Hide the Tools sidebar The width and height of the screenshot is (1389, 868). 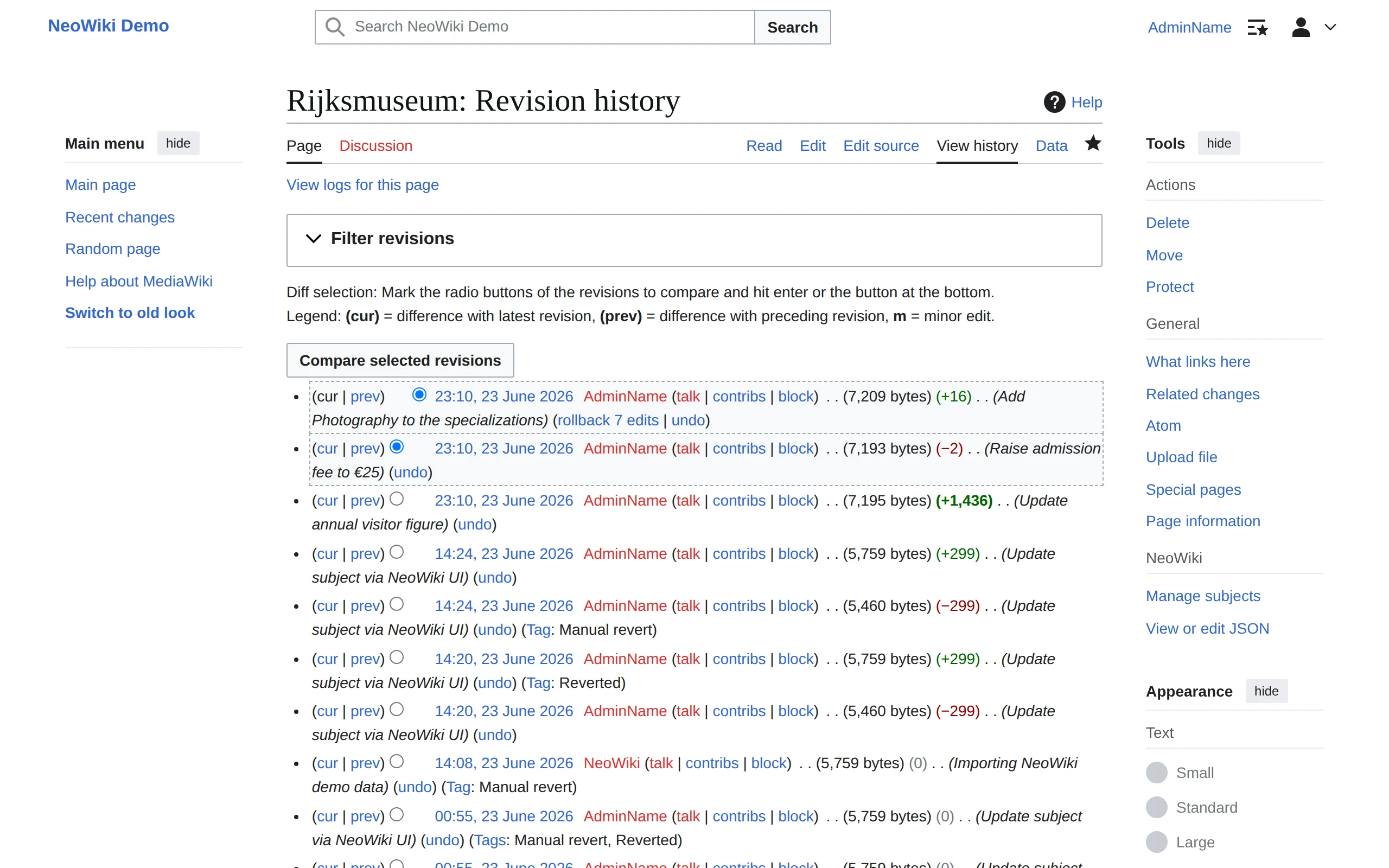click(x=1219, y=143)
